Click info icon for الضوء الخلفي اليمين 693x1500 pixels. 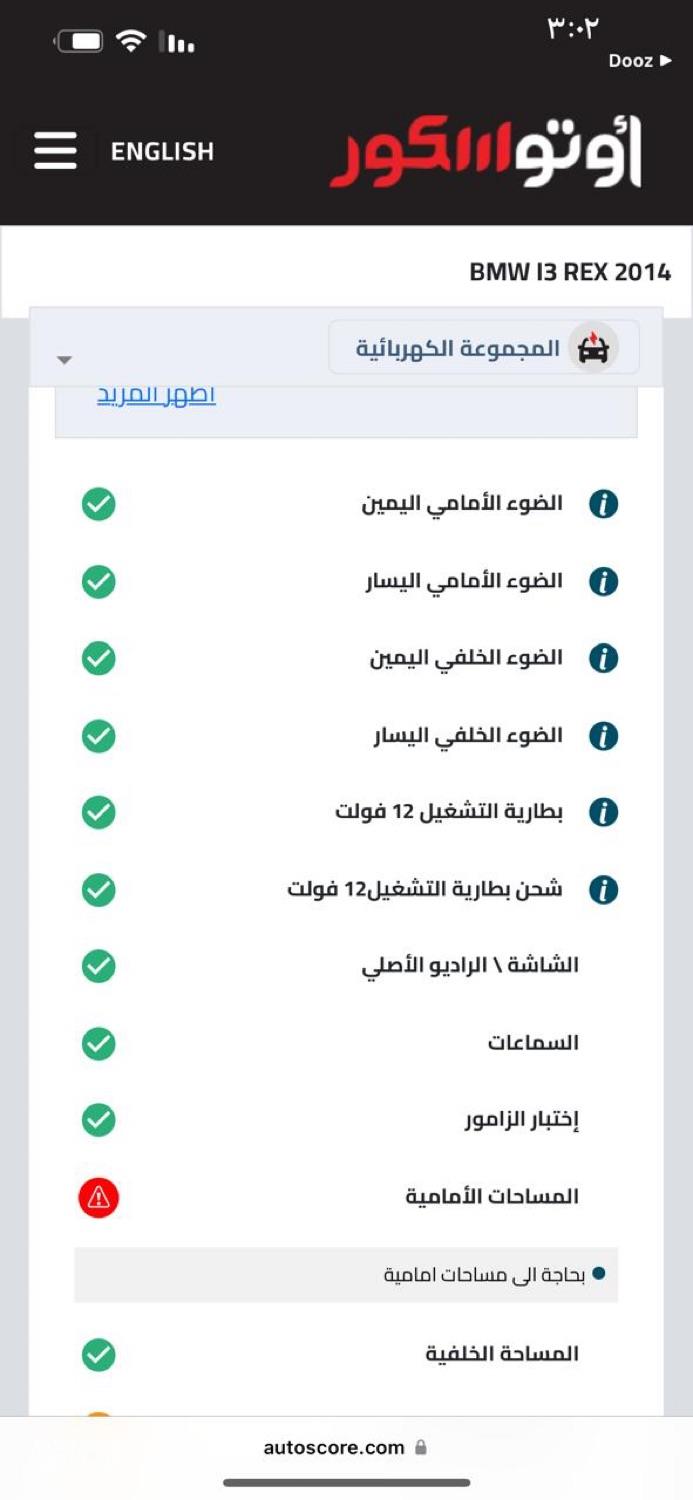[603, 658]
